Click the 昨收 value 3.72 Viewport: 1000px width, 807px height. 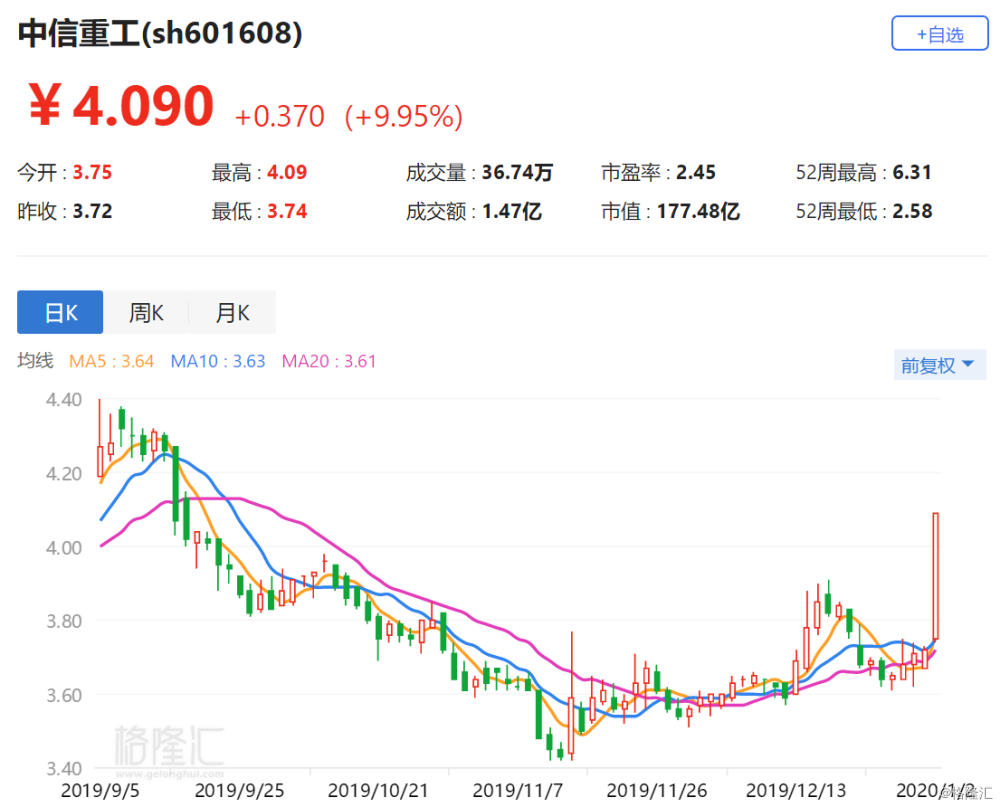92,211
